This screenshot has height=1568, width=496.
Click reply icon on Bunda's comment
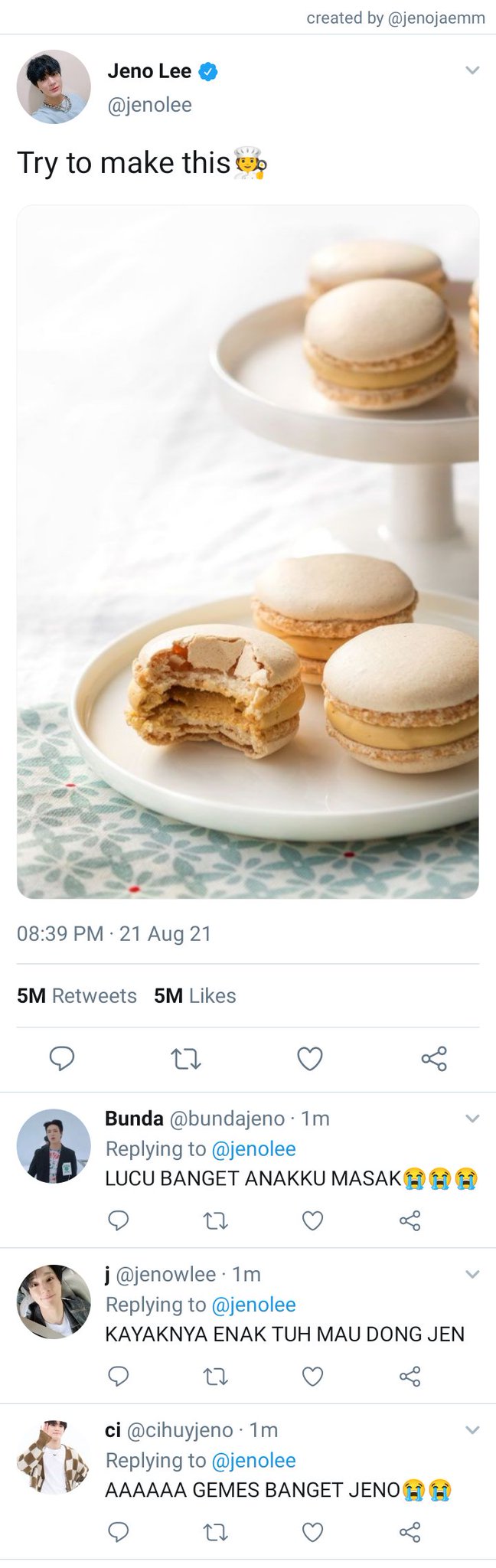(x=117, y=1220)
